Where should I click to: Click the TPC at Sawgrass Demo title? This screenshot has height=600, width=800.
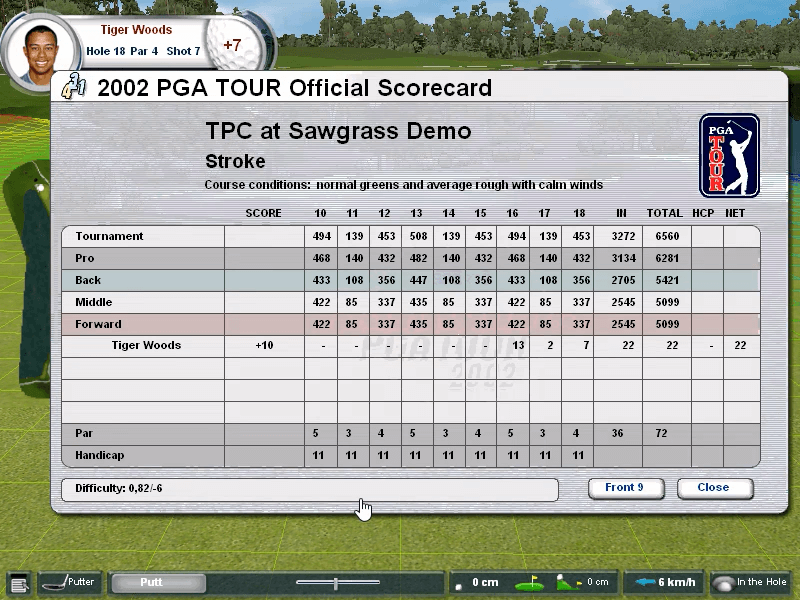pos(338,131)
